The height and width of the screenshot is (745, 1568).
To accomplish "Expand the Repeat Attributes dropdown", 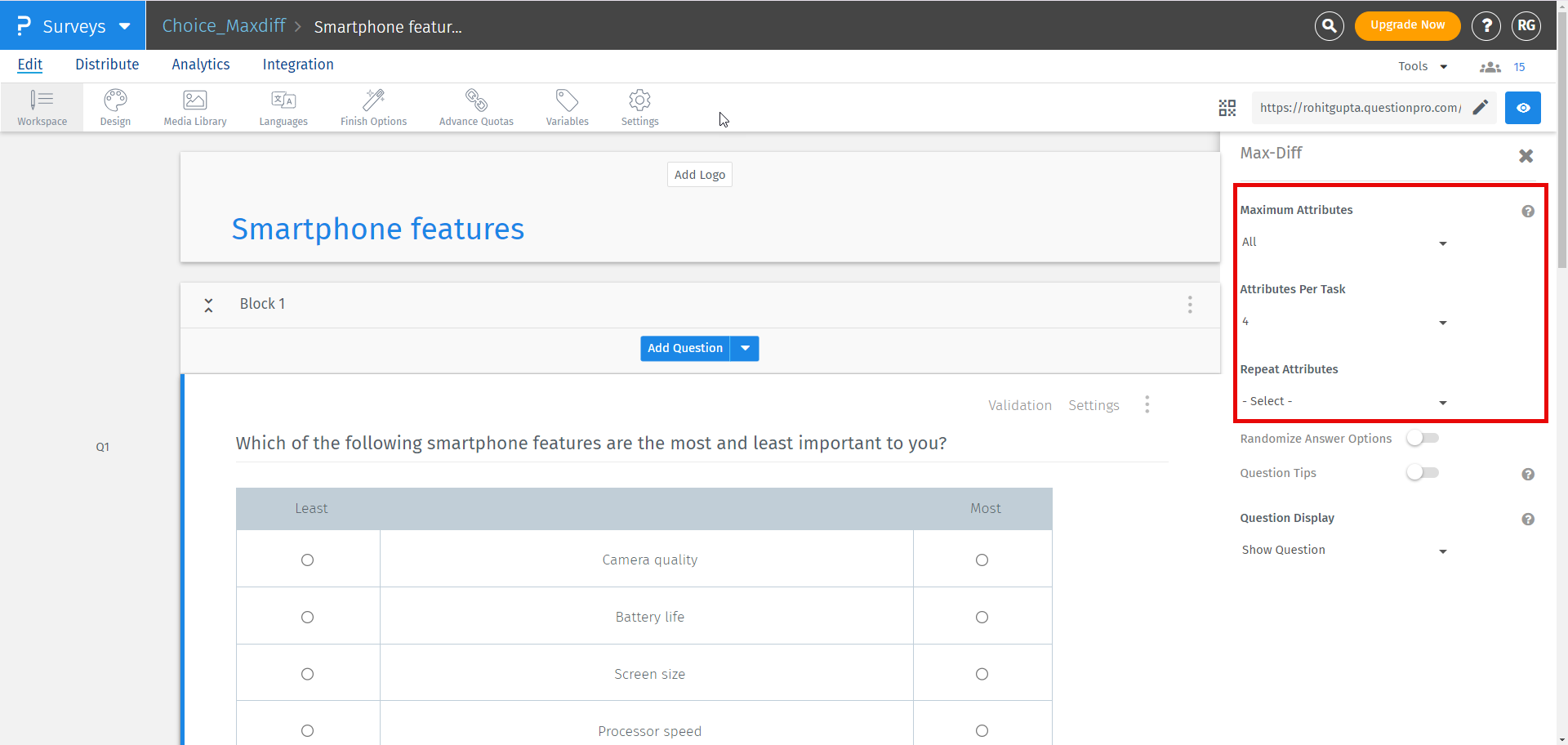I will pyautogui.click(x=1343, y=402).
